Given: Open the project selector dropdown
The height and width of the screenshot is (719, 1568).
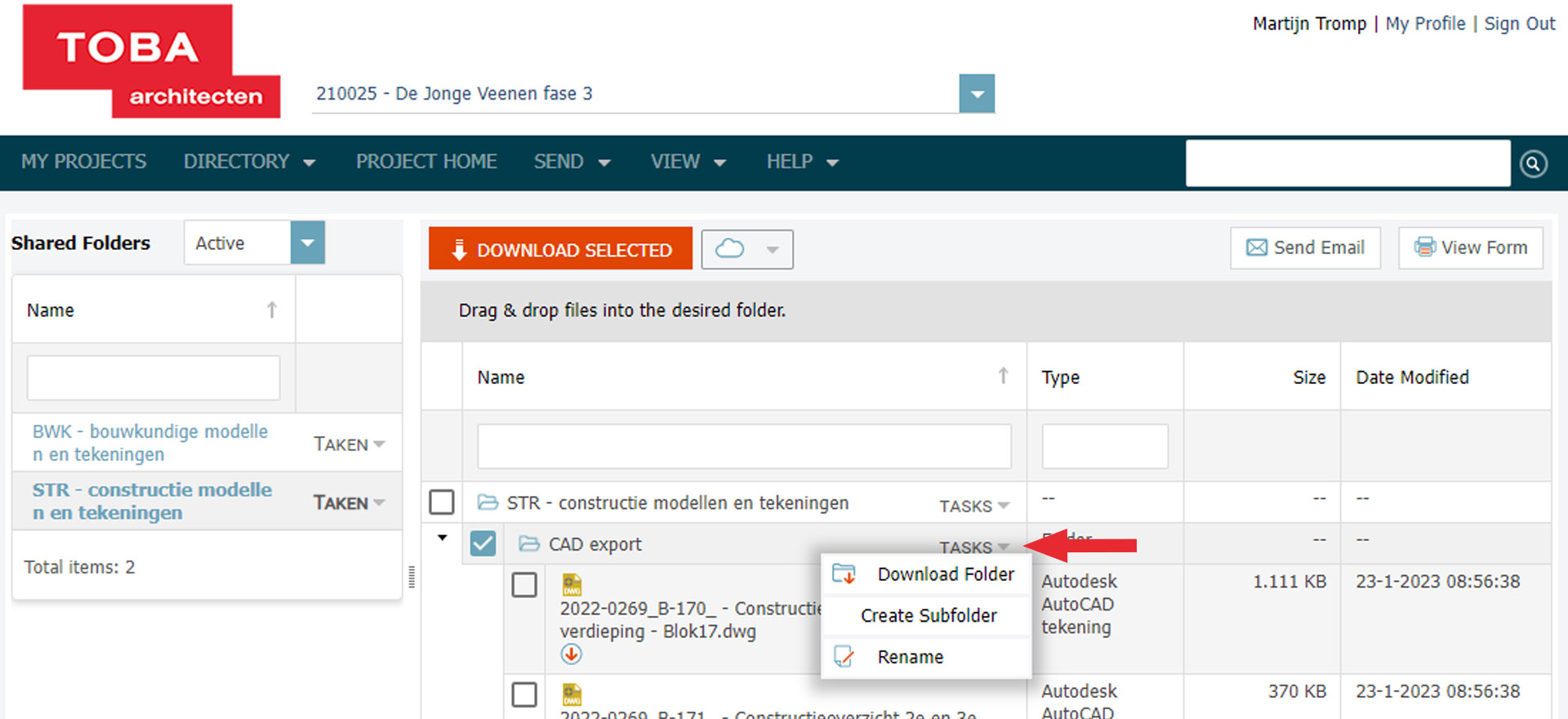Looking at the screenshot, I should (x=977, y=94).
